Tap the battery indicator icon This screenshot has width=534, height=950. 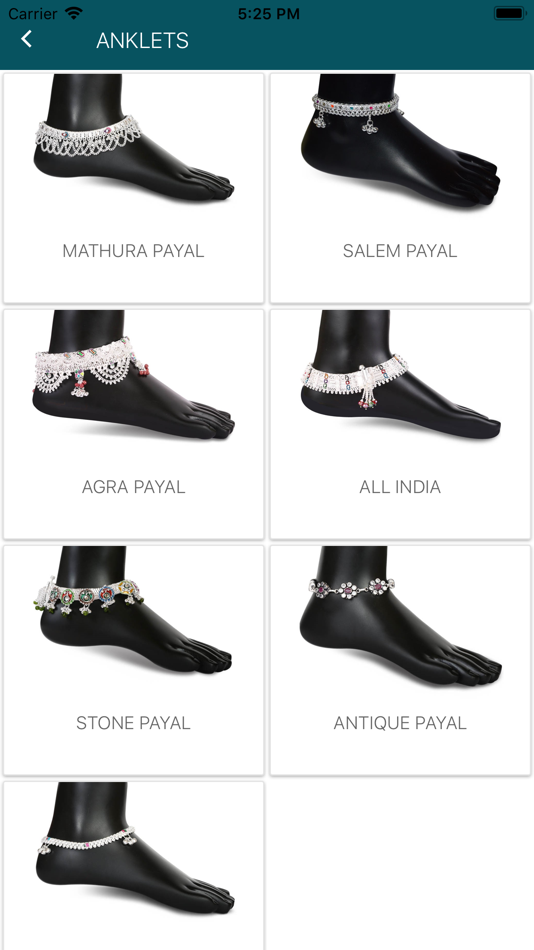pyautogui.click(x=509, y=13)
